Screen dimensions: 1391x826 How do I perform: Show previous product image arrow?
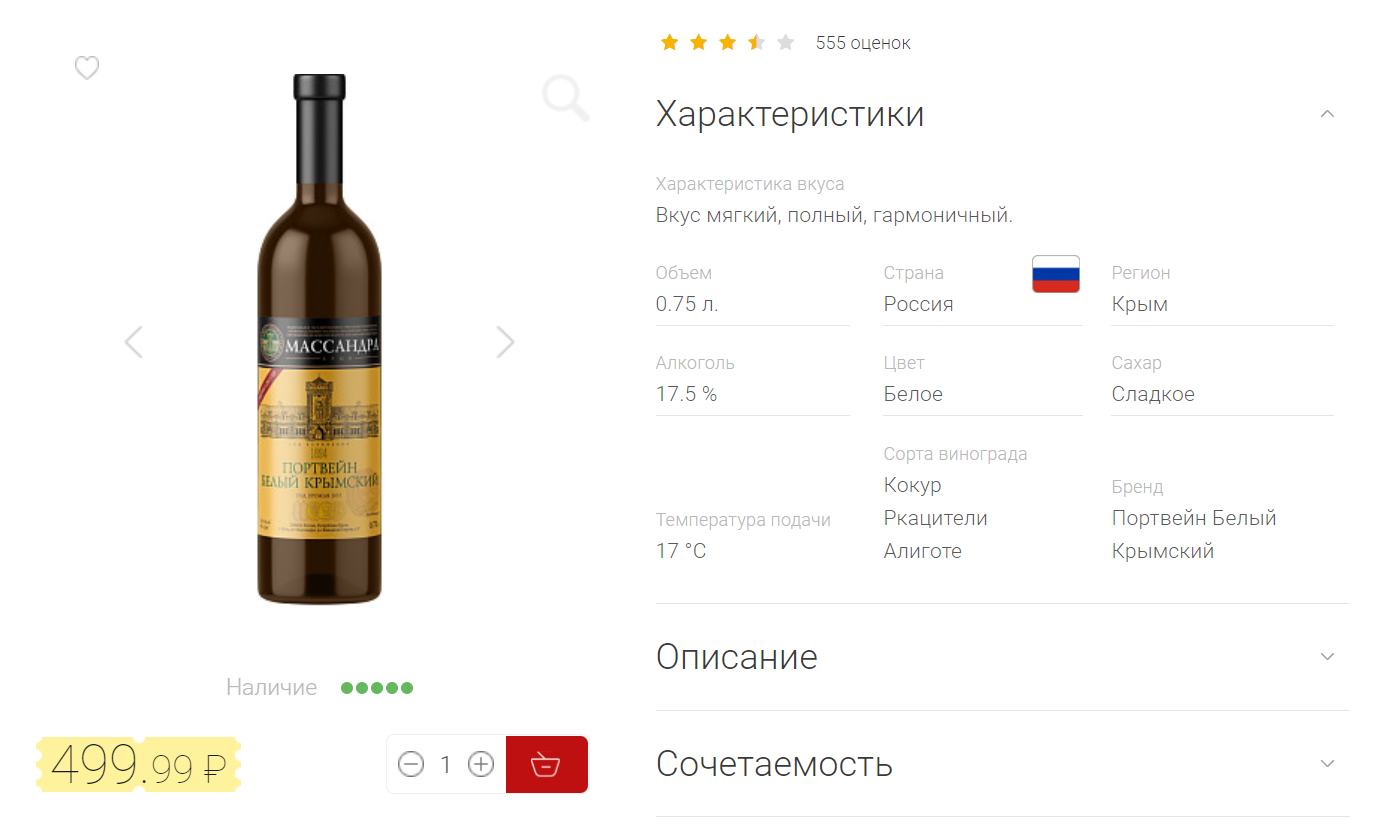(134, 342)
